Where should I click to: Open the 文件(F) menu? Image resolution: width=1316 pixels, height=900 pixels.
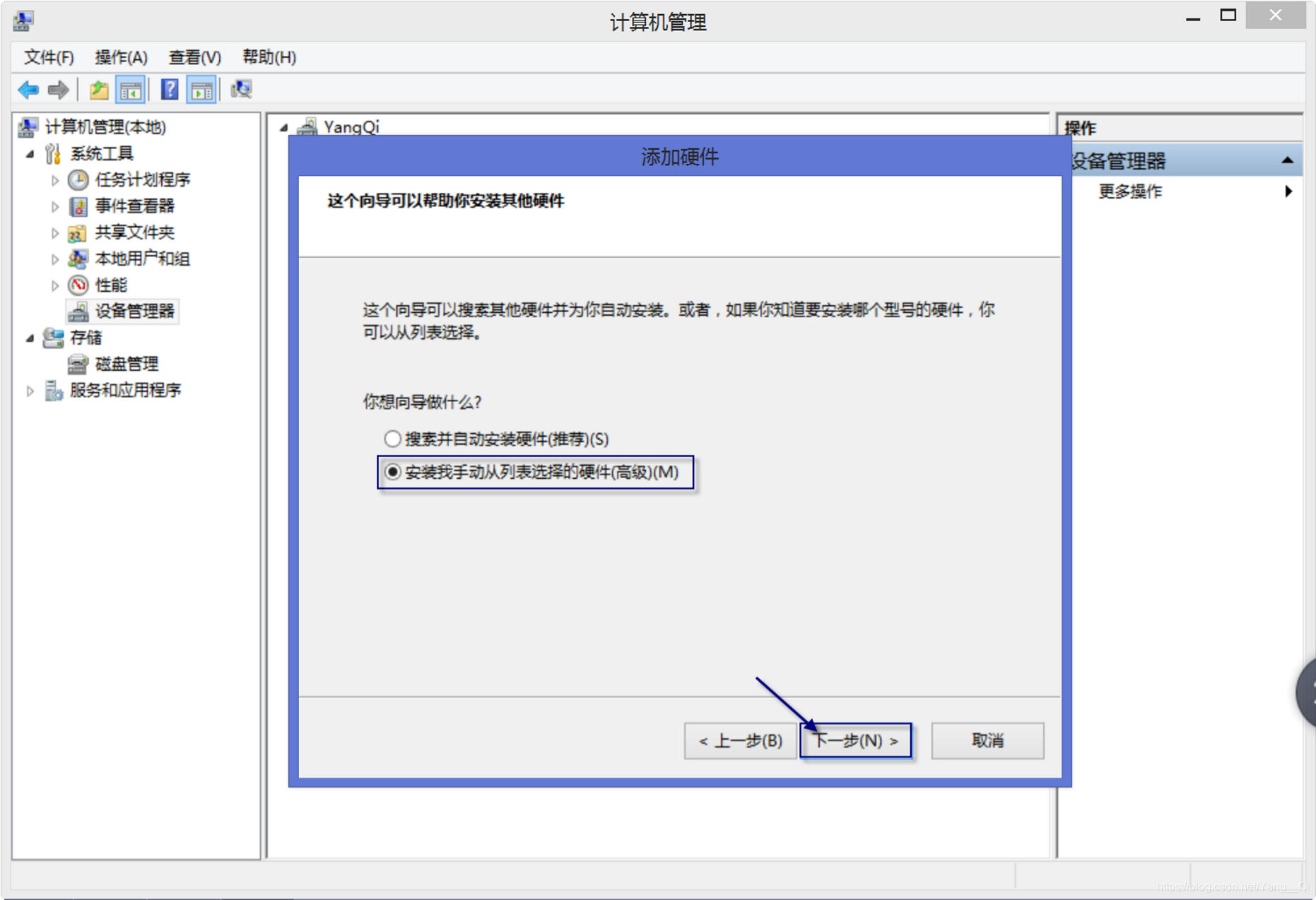[x=49, y=57]
